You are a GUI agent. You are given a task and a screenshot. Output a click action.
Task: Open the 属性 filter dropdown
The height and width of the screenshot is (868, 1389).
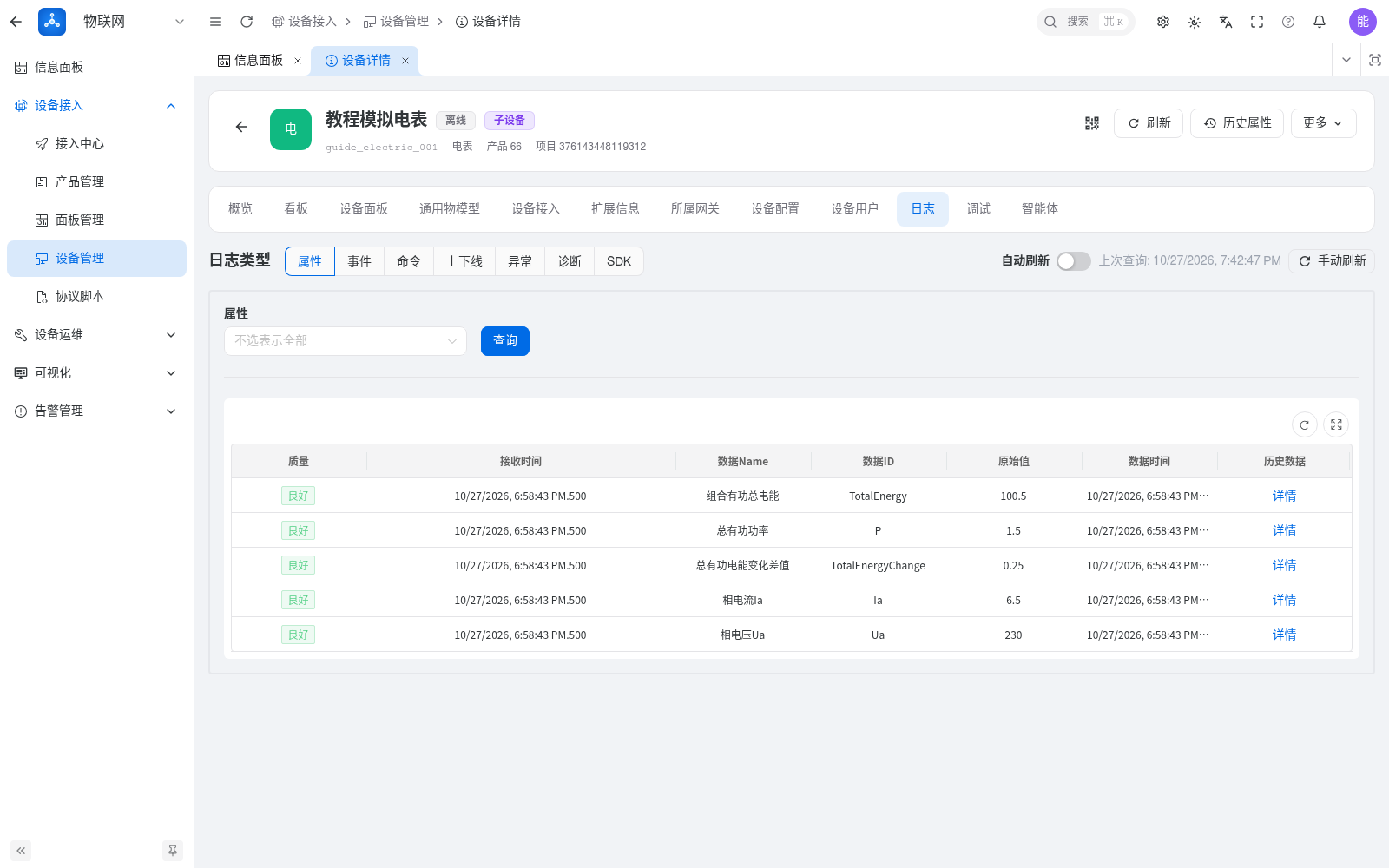click(346, 341)
